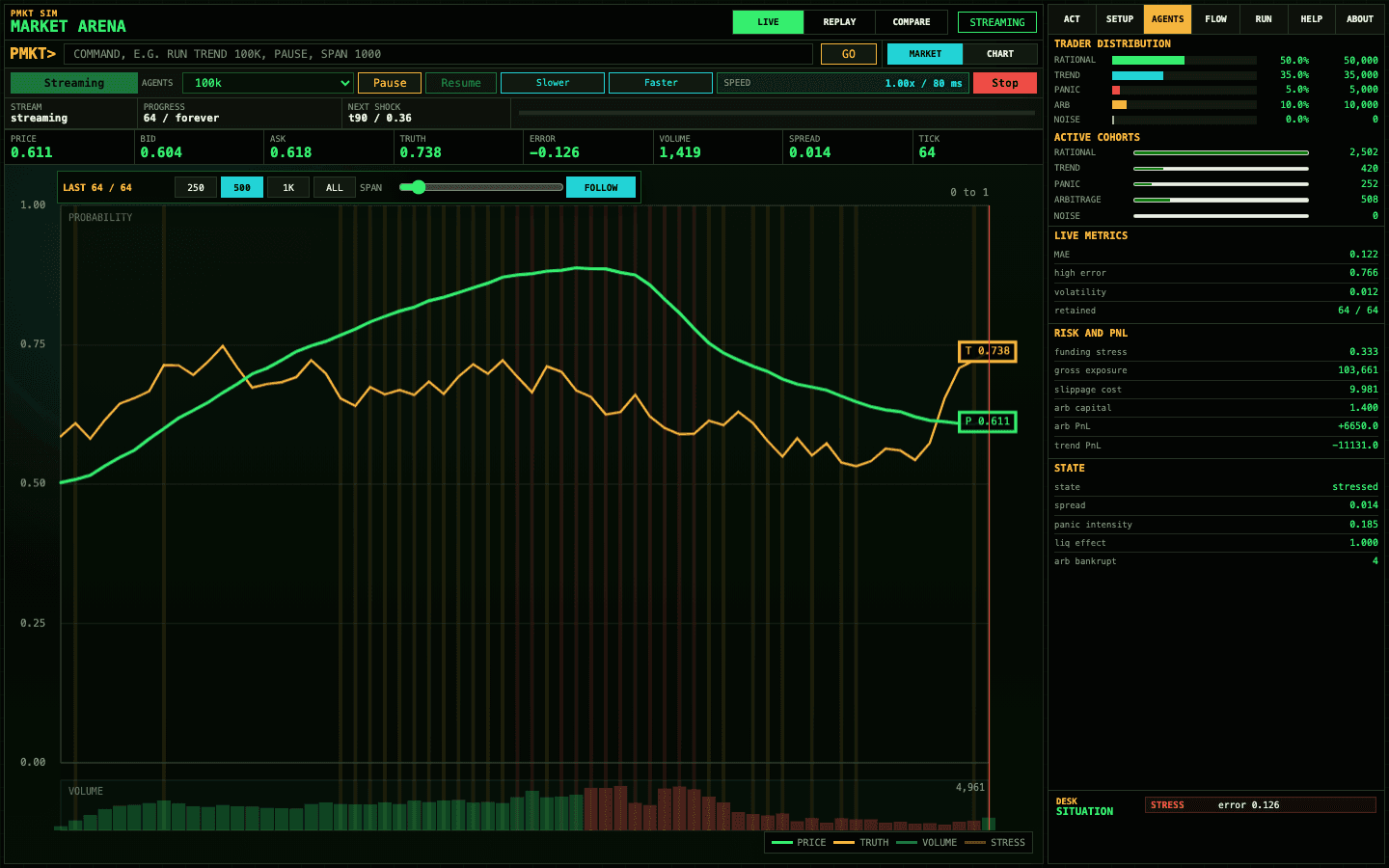Switch to CHART view
The width and height of the screenshot is (1389, 868).
[1000, 54]
